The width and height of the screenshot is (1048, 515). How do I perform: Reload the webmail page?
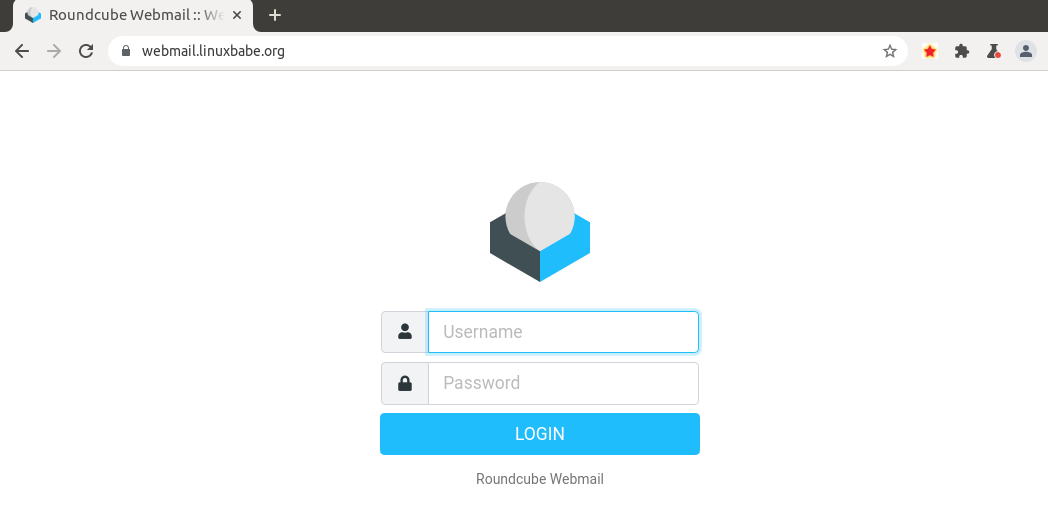tap(86, 51)
